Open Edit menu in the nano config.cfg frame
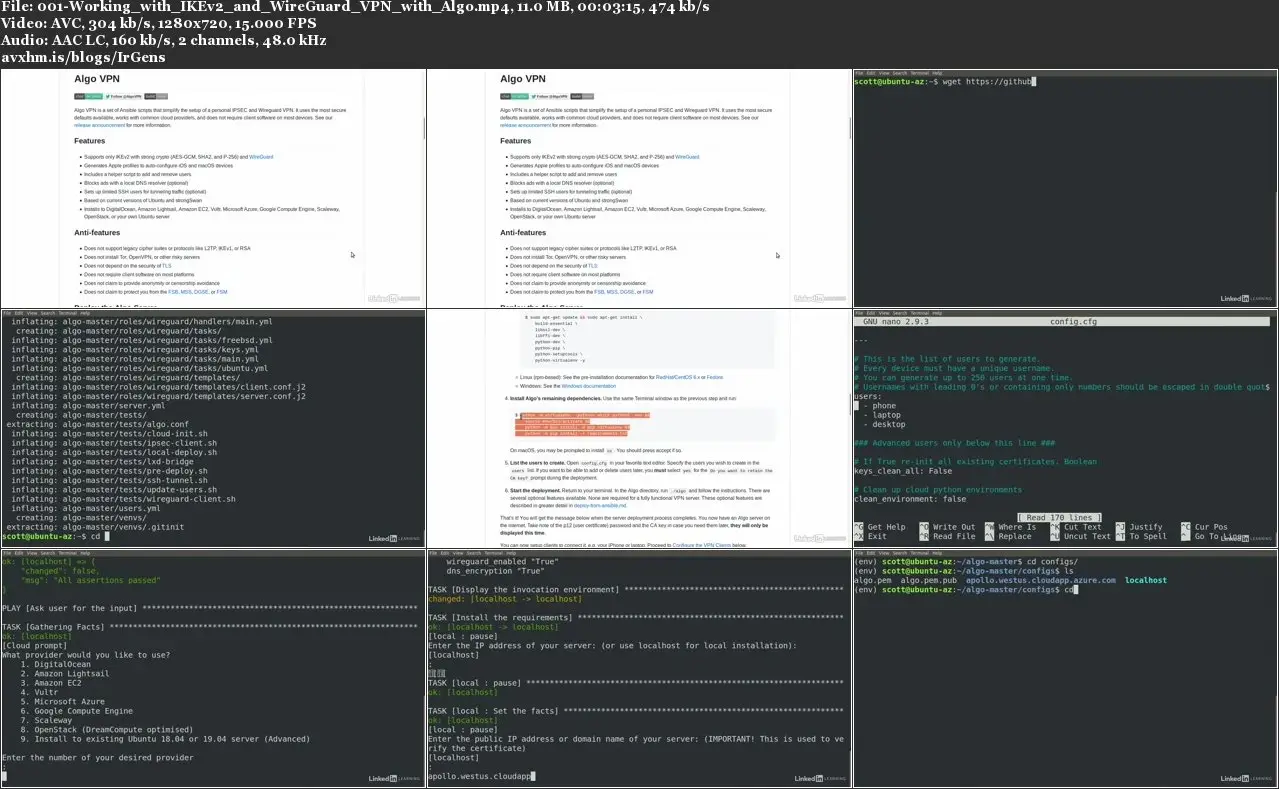Screen dimensions: 1279x789 [870, 313]
